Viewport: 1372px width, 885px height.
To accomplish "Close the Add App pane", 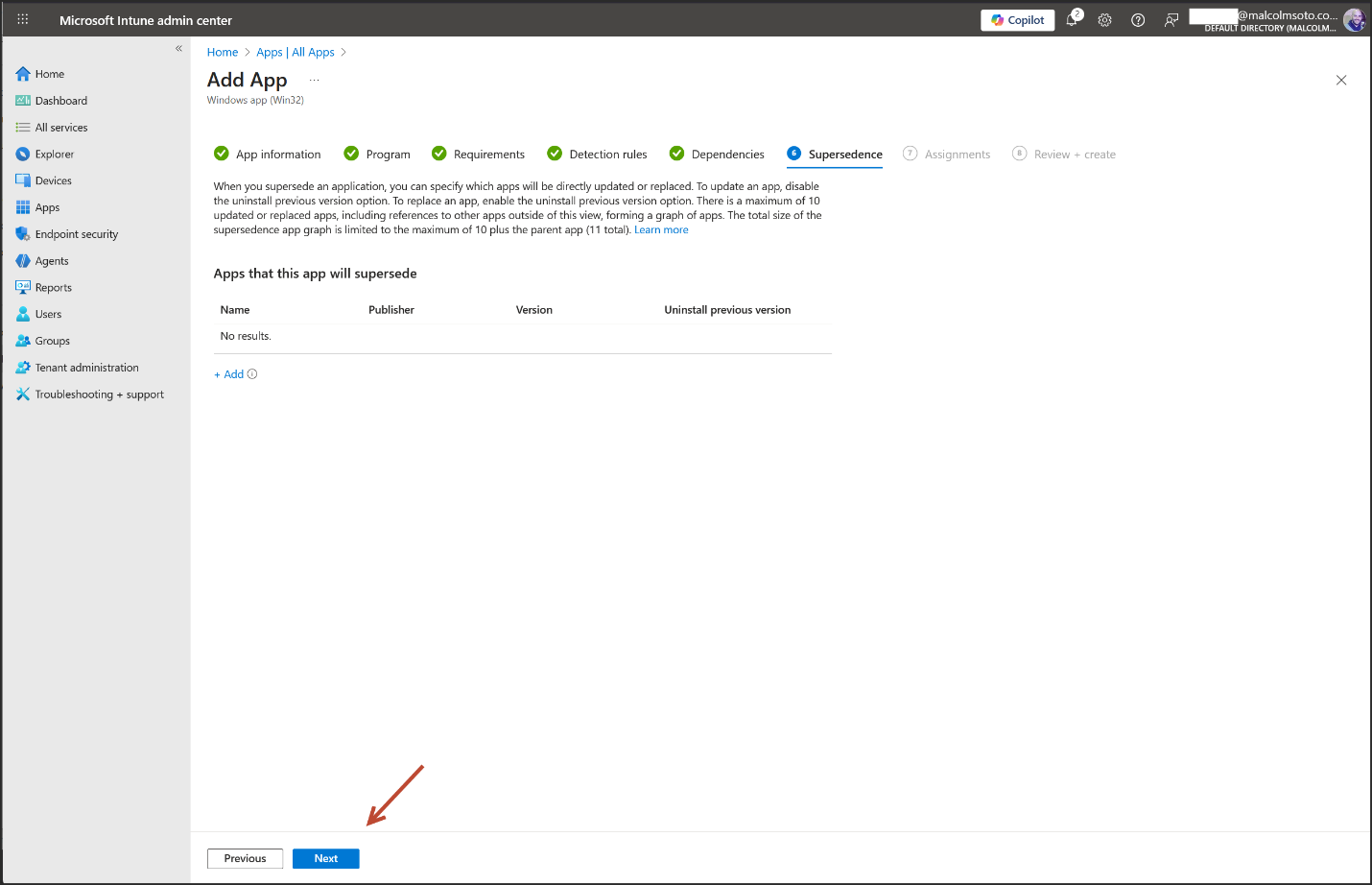I will (x=1341, y=81).
